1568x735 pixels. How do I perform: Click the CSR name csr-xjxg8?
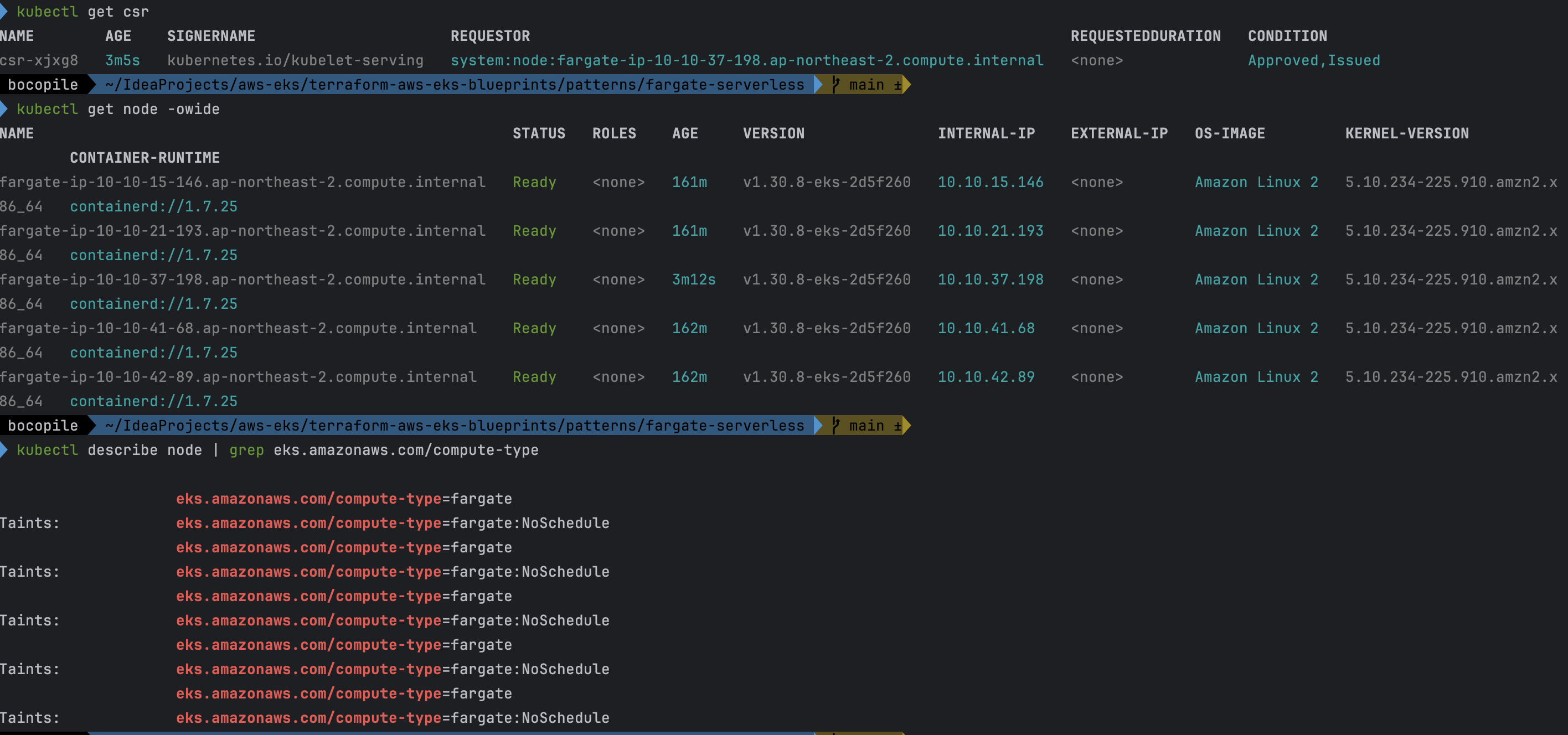(x=39, y=60)
